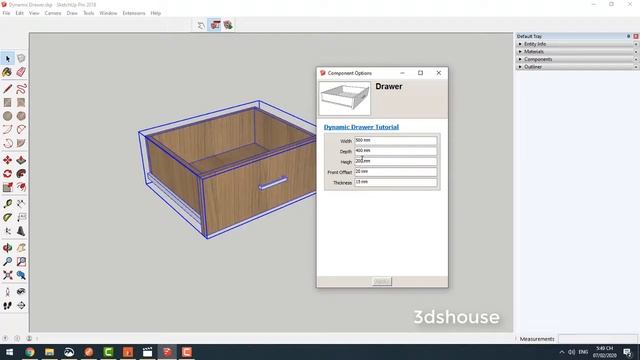Pick the Pie tool
The height and width of the screenshot is (360, 640).
[21, 143]
